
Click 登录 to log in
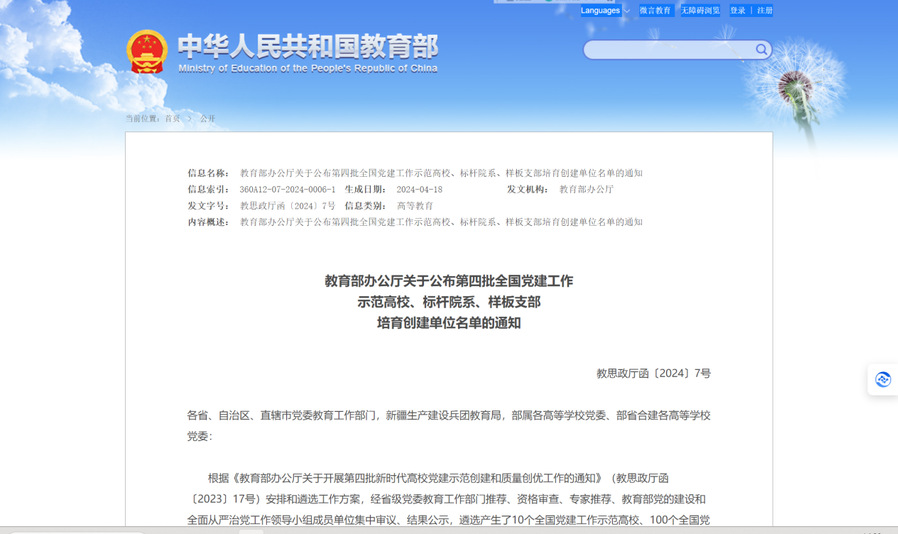[x=738, y=10]
